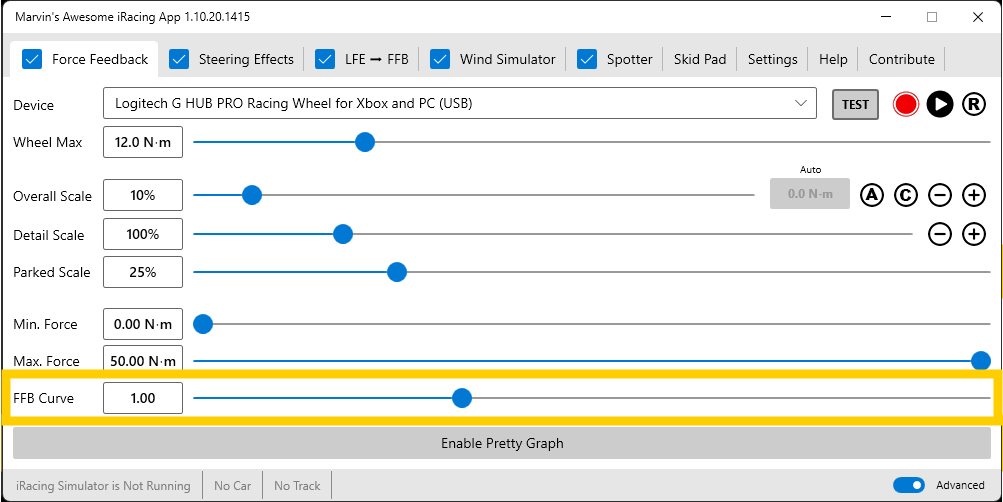The width and height of the screenshot is (1003, 502).
Task: Click the circled C icon for Overall Scale
Action: pos(906,195)
